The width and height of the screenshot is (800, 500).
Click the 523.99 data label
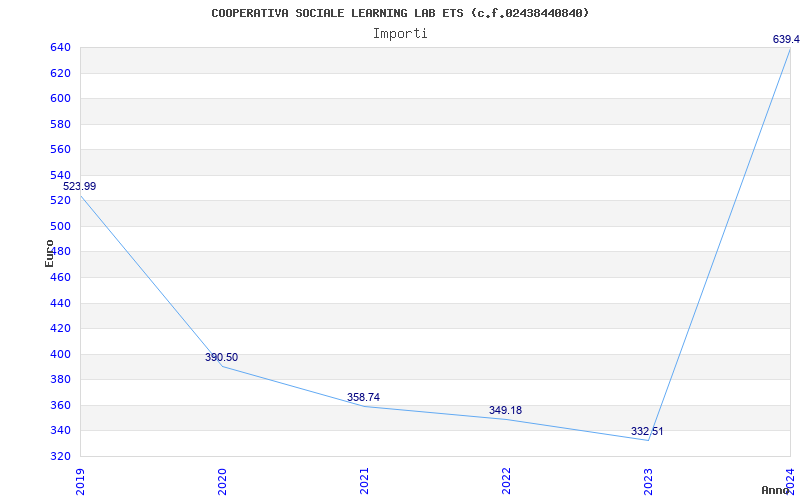(80, 186)
